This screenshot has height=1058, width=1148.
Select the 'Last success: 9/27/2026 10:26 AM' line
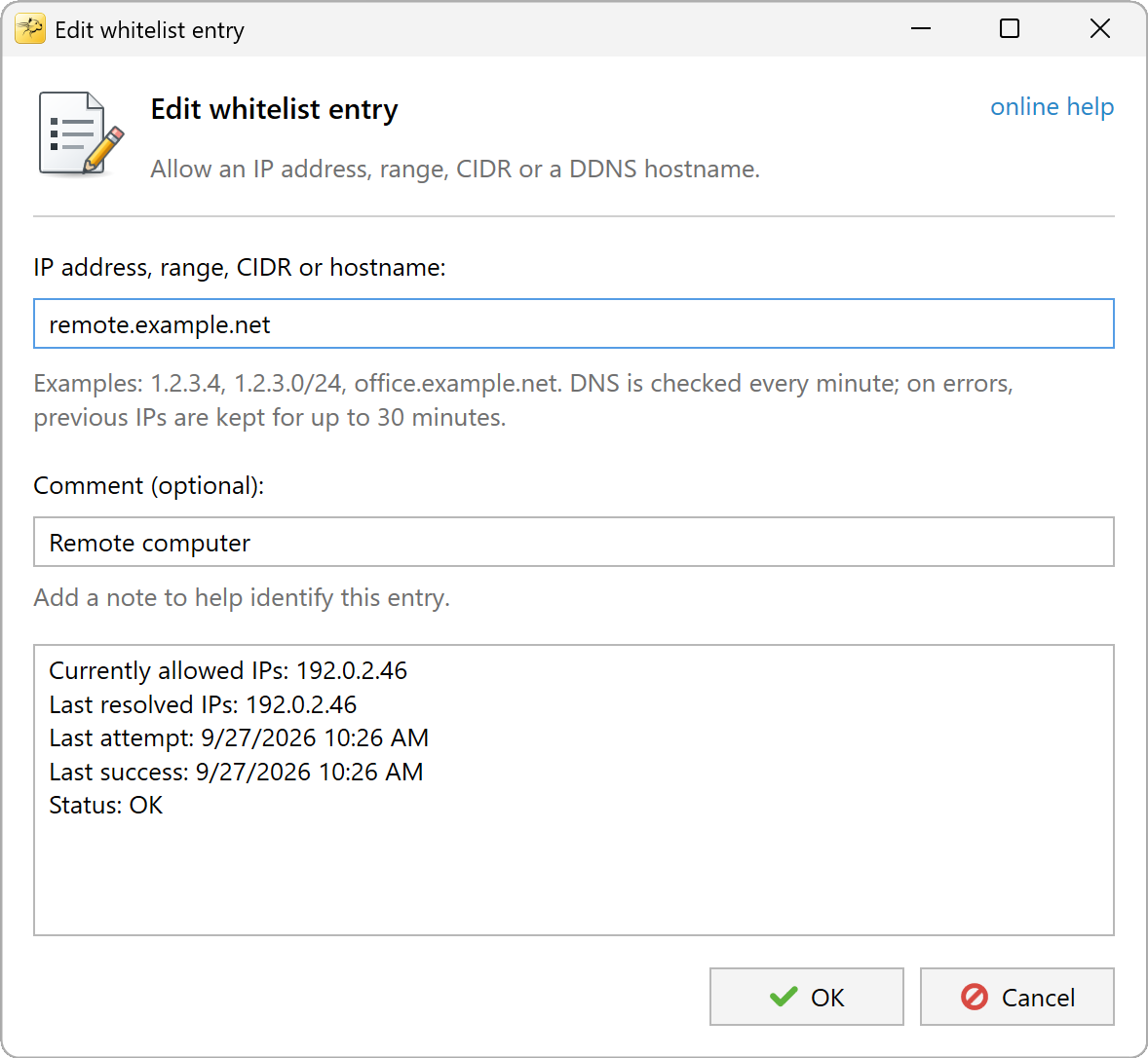pos(236,772)
